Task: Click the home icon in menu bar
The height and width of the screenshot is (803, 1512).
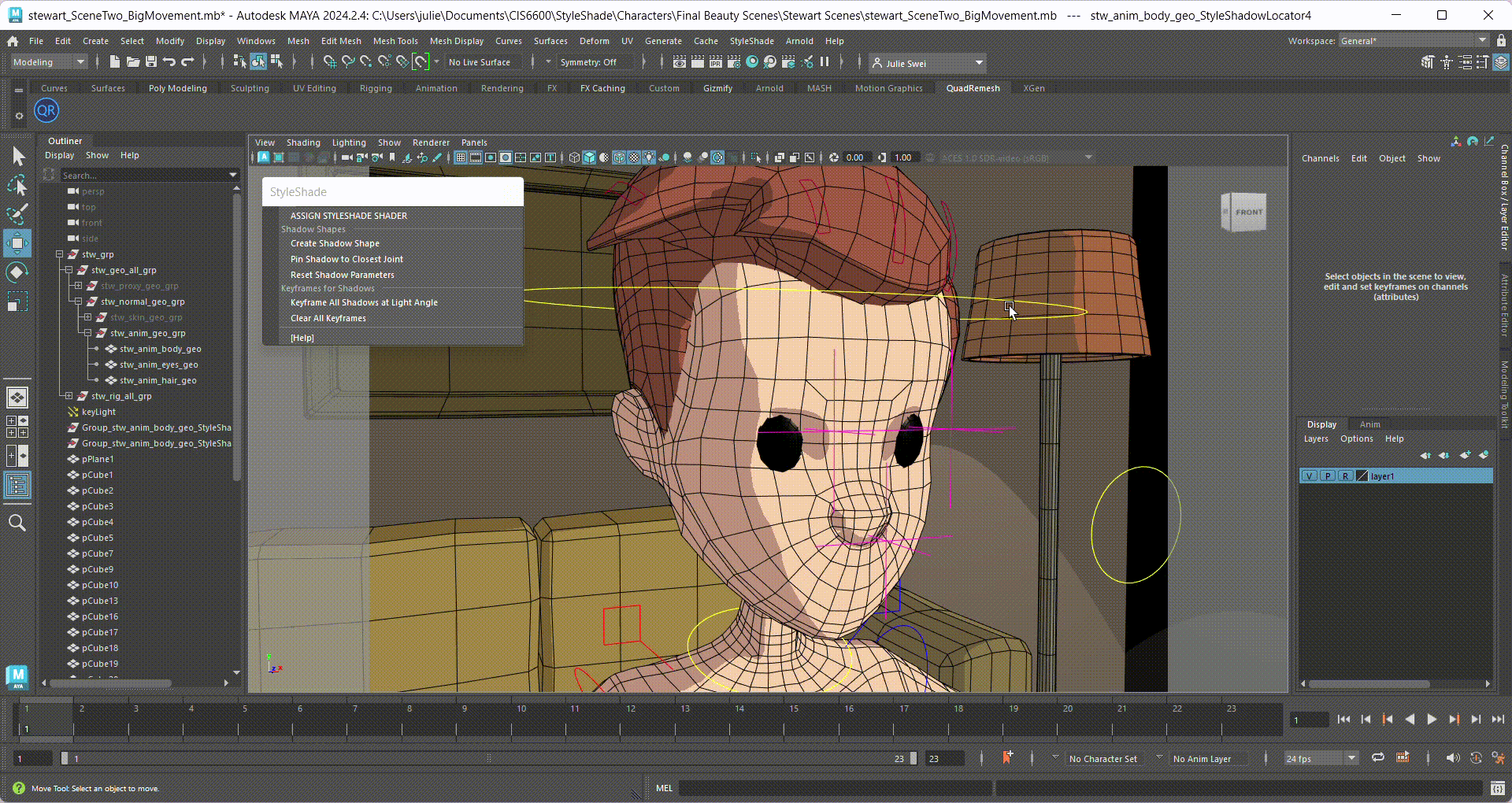Action: point(13,41)
